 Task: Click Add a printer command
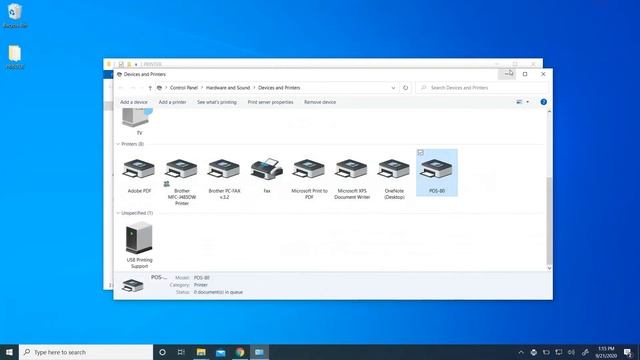(x=172, y=102)
